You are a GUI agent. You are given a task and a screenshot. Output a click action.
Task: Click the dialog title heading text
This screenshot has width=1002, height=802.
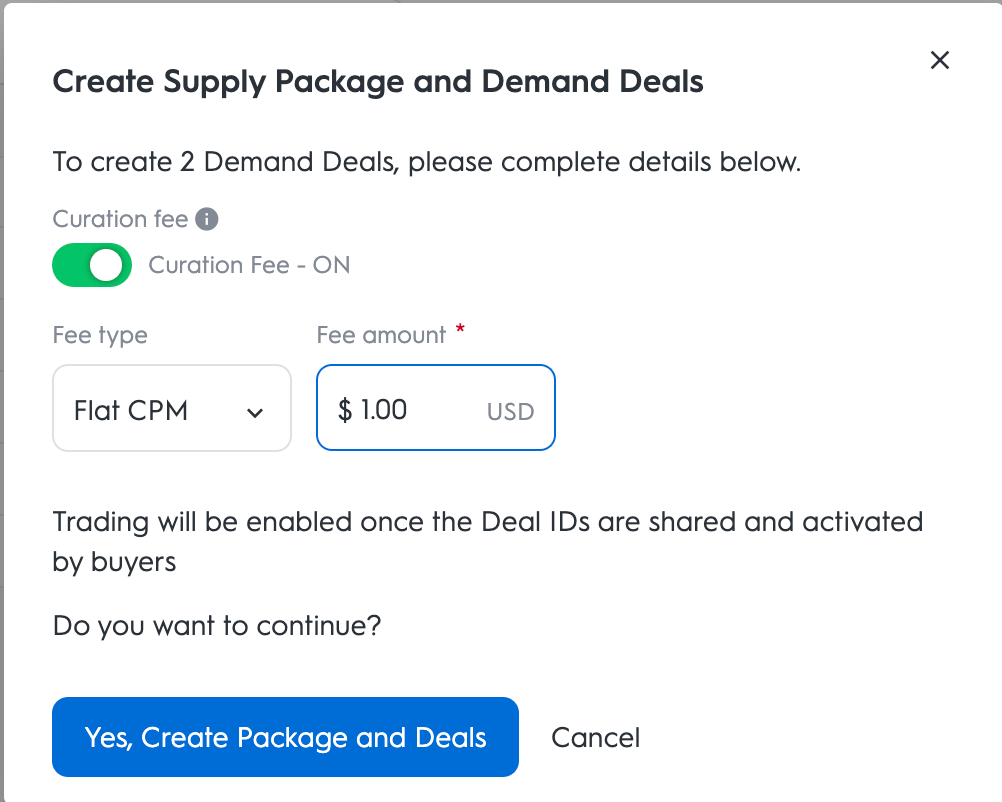click(377, 82)
